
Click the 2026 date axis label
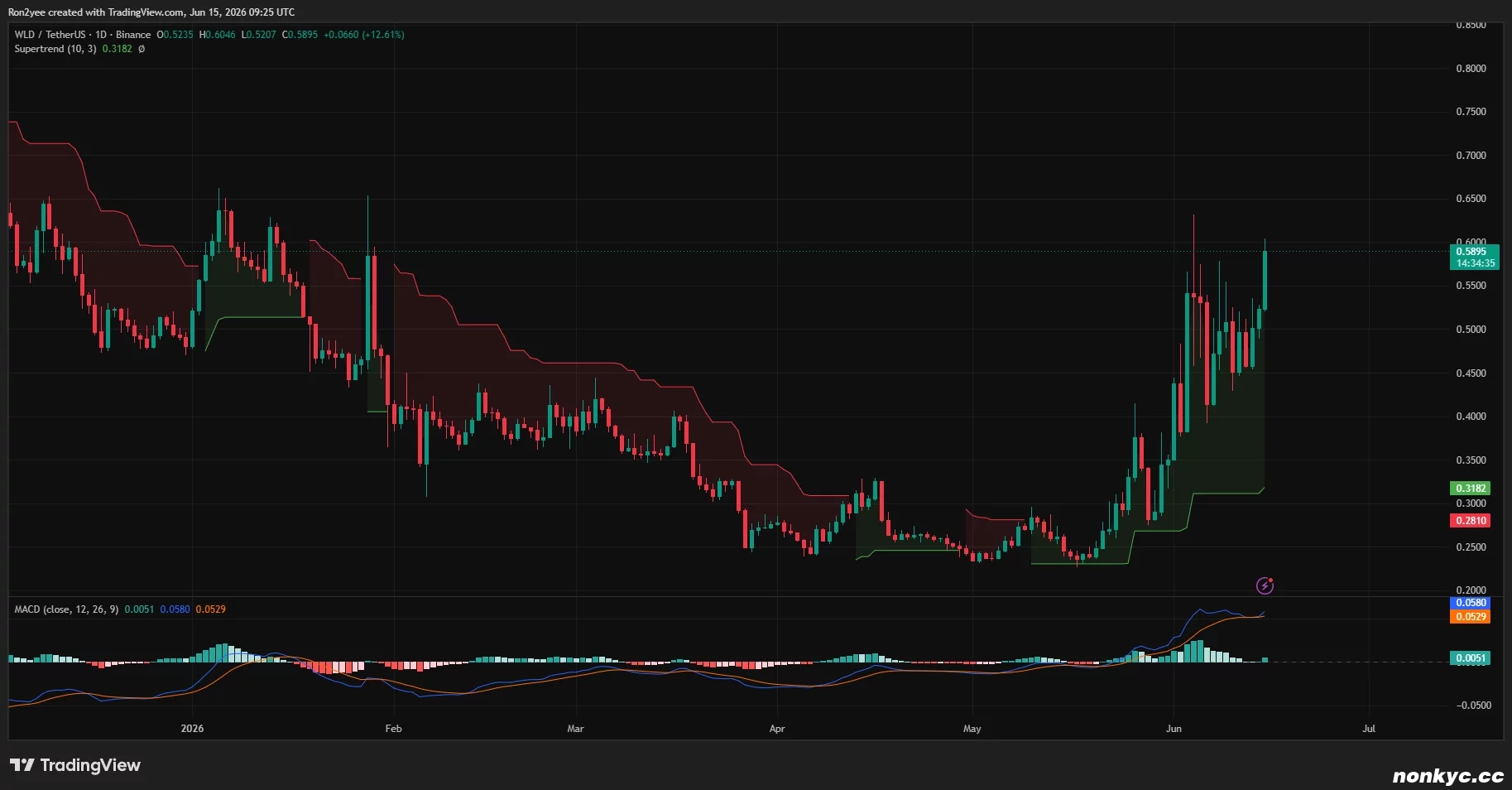point(192,729)
